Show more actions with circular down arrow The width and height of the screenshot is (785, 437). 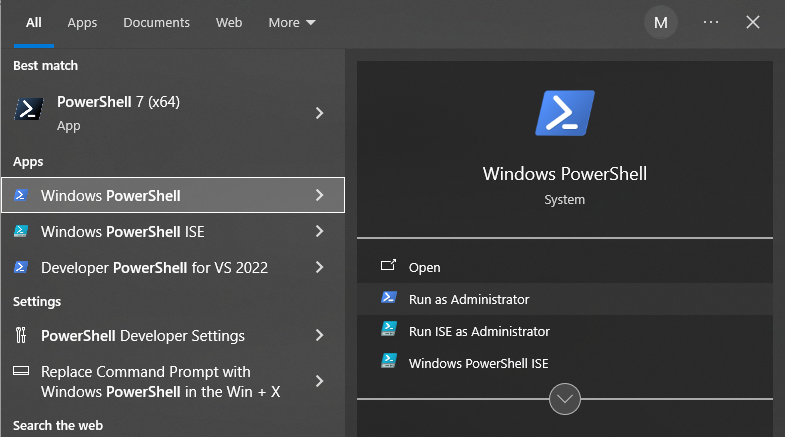coord(565,399)
